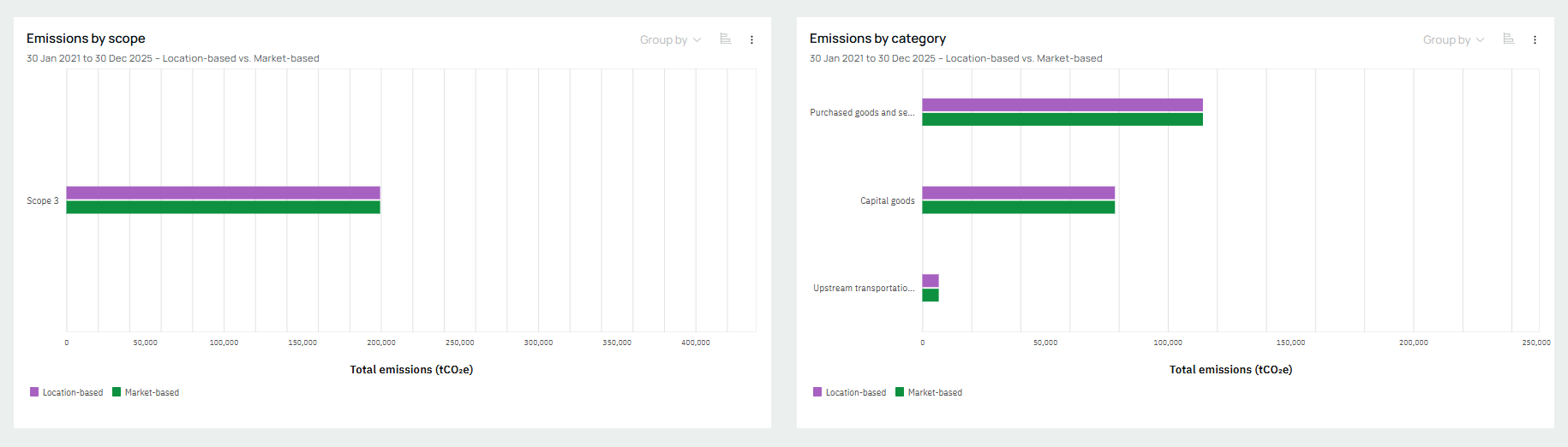Toggle Market-based legend in Emissions by category

tap(929, 392)
